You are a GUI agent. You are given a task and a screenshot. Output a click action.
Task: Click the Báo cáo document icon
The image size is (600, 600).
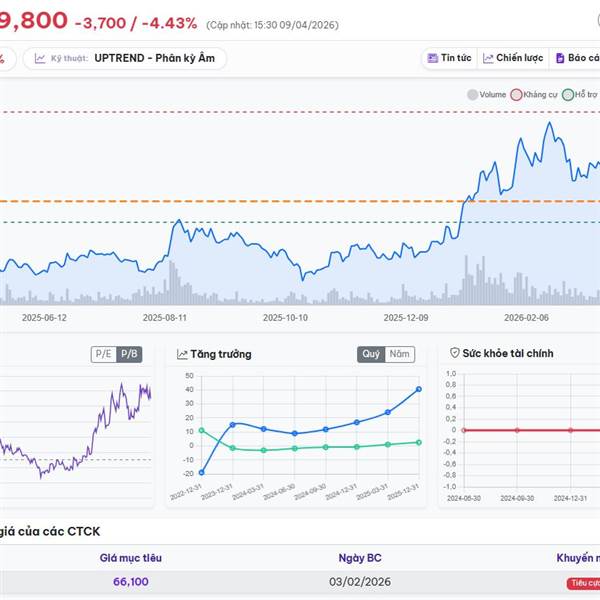(560, 58)
